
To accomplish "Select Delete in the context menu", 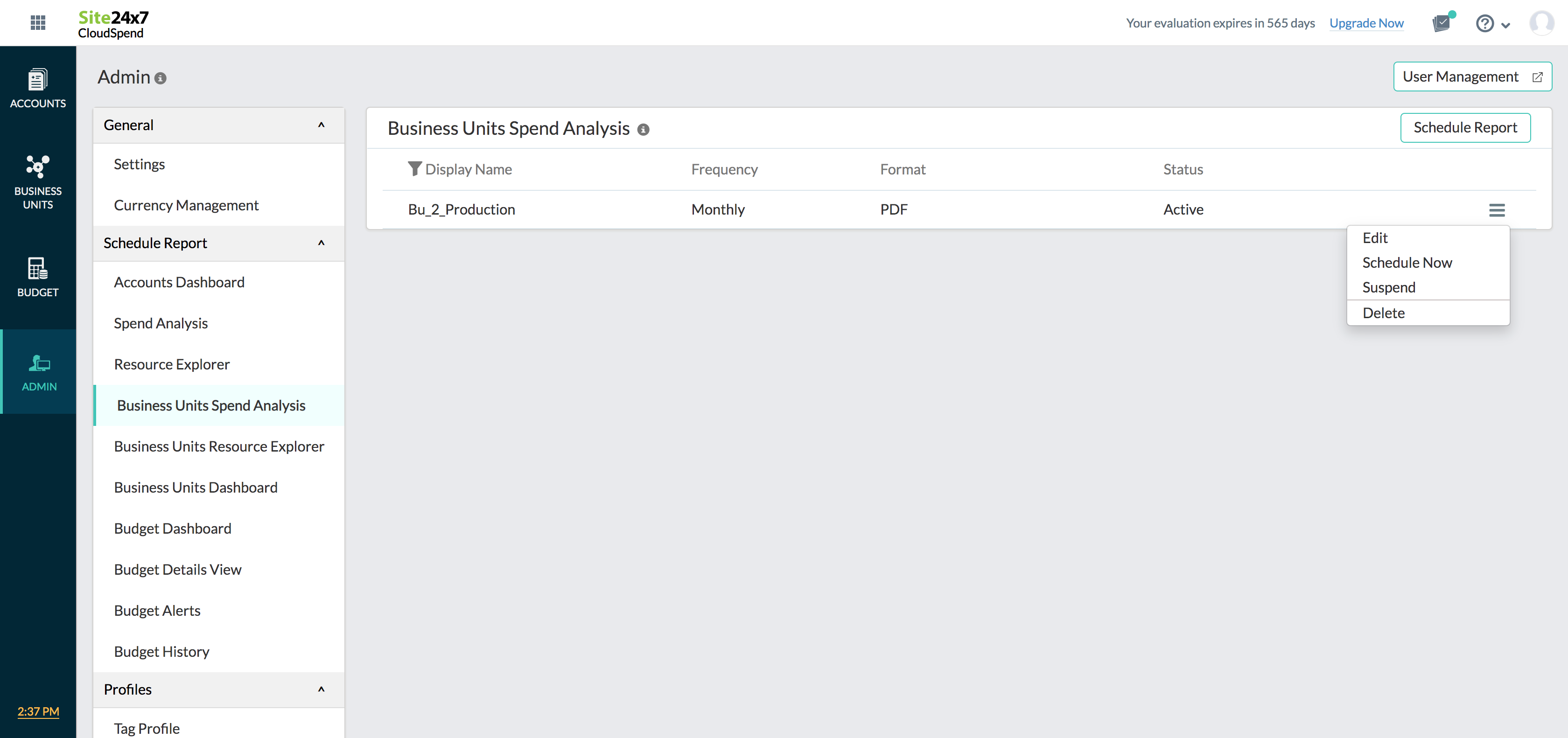I will coord(1384,313).
